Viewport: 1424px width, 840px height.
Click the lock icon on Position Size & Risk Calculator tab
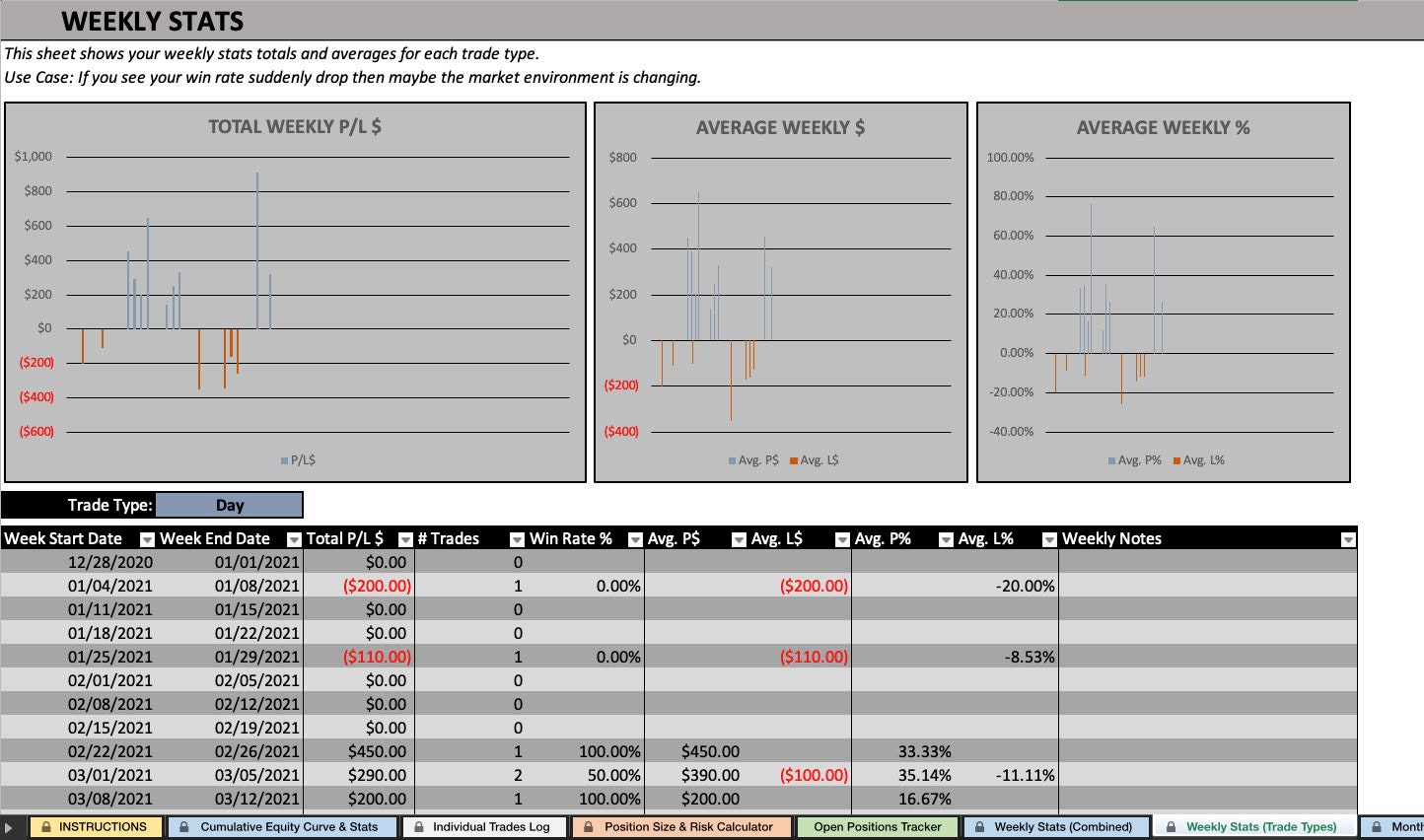click(x=588, y=826)
